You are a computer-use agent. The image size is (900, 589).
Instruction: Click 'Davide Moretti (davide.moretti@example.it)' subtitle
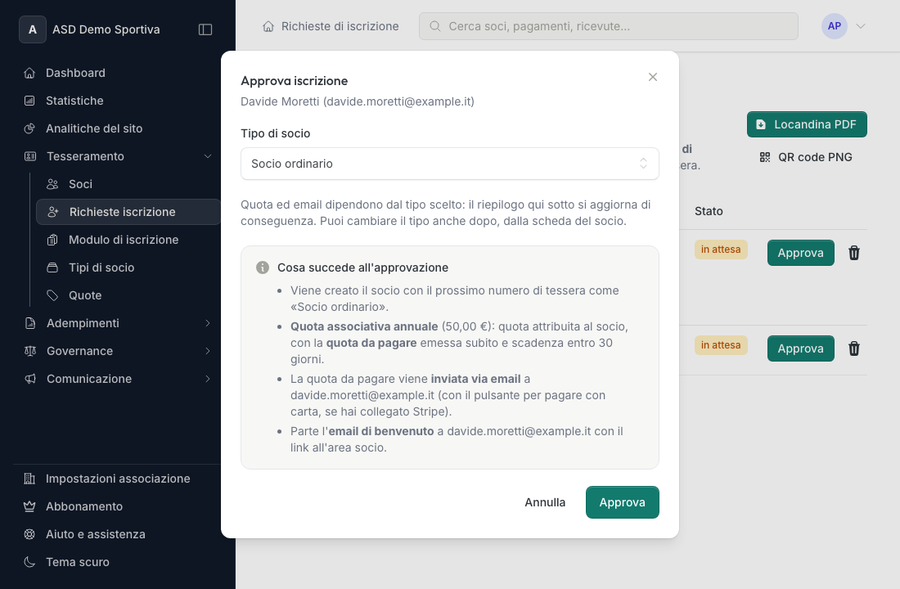click(357, 102)
